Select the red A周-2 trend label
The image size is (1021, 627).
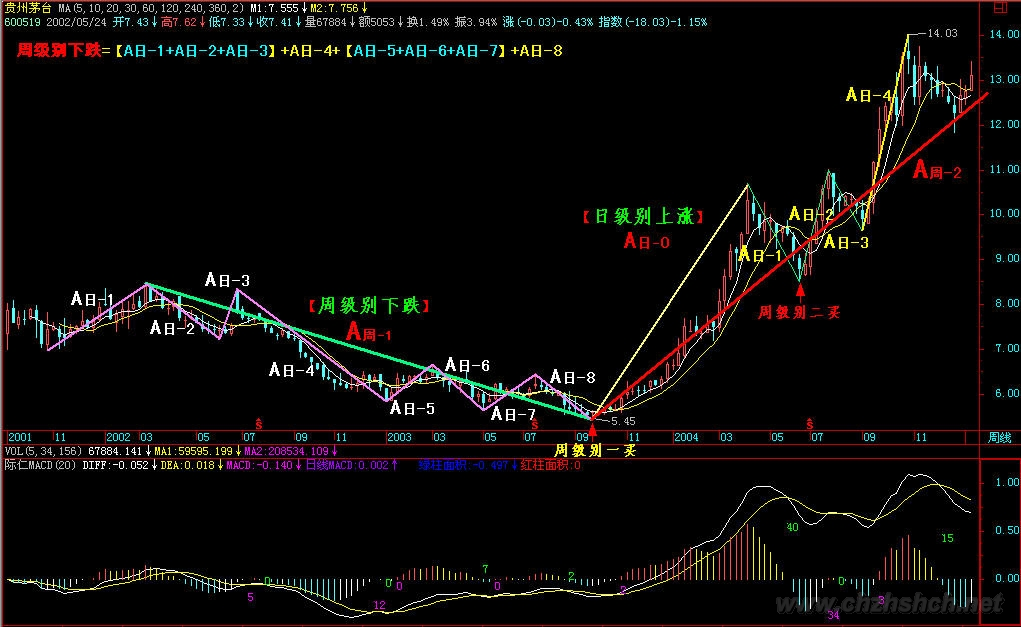tap(937, 171)
